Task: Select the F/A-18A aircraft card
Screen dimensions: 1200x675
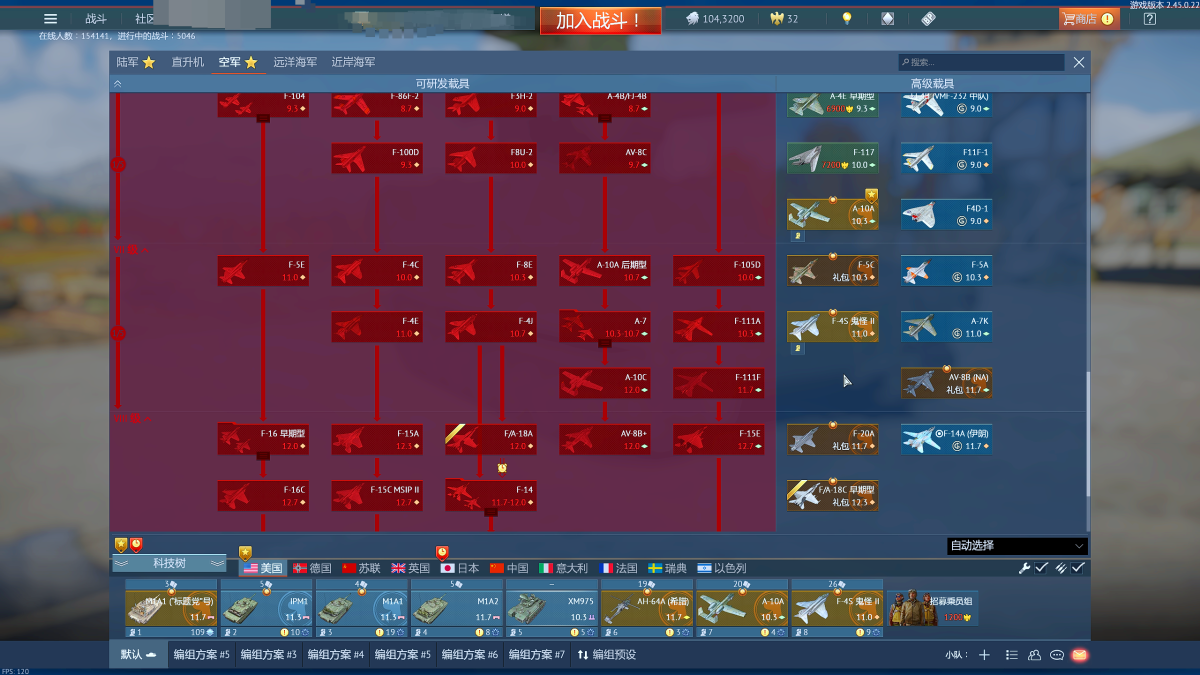Action: coord(490,439)
